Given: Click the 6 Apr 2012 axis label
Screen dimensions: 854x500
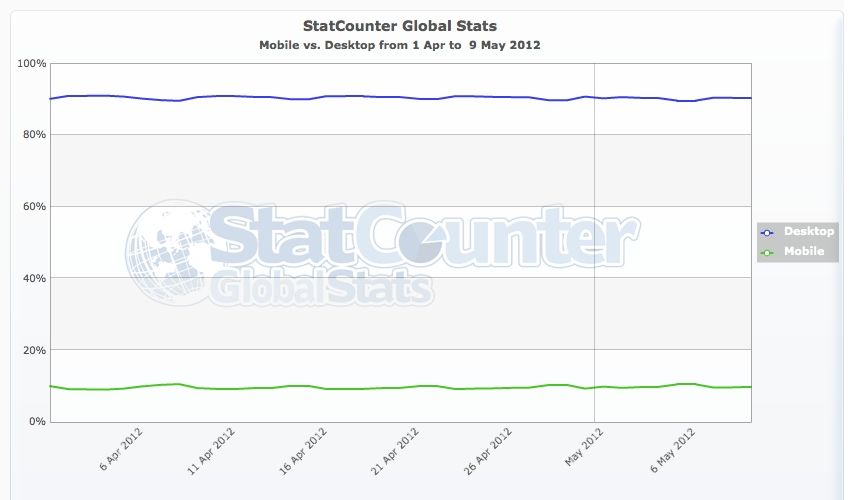Looking at the screenshot, I should tap(116, 452).
